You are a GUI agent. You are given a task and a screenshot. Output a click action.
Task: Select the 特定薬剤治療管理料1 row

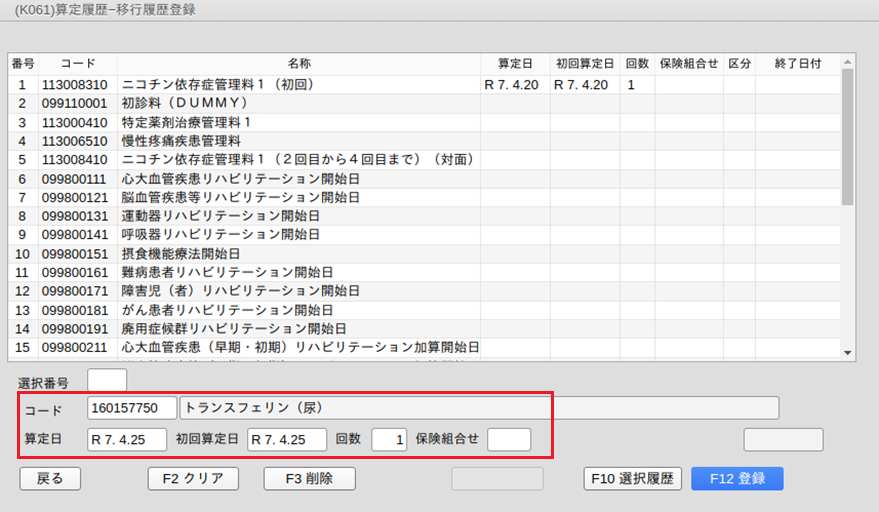pyautogui.click(x=298, y=122)
